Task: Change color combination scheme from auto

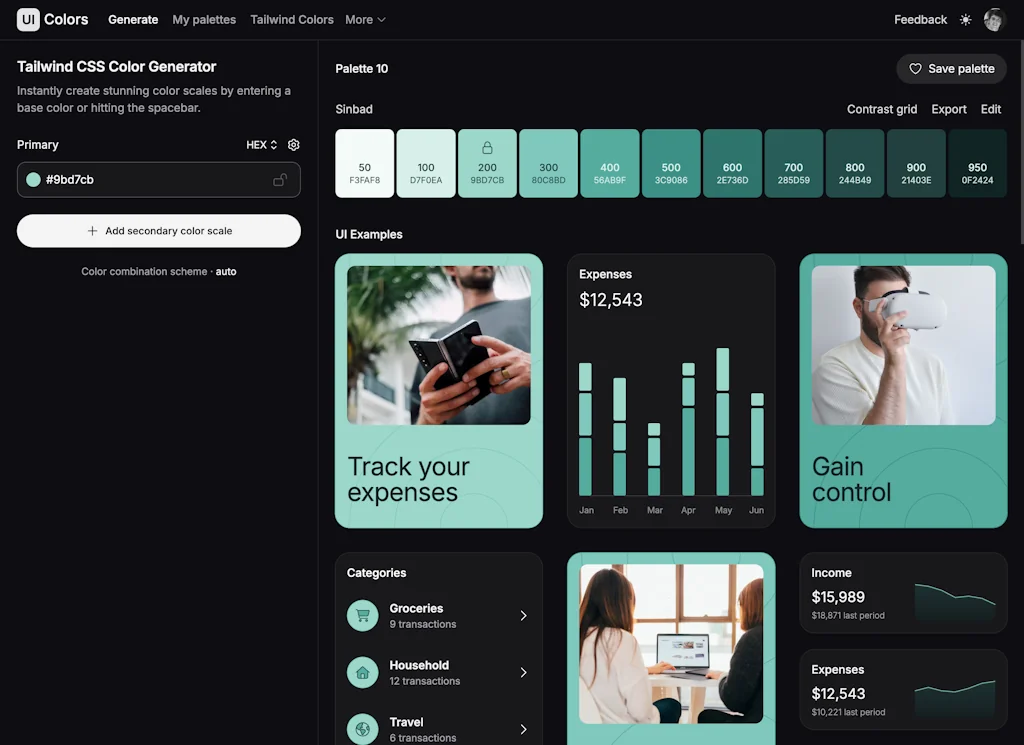Action: point(226,271)
